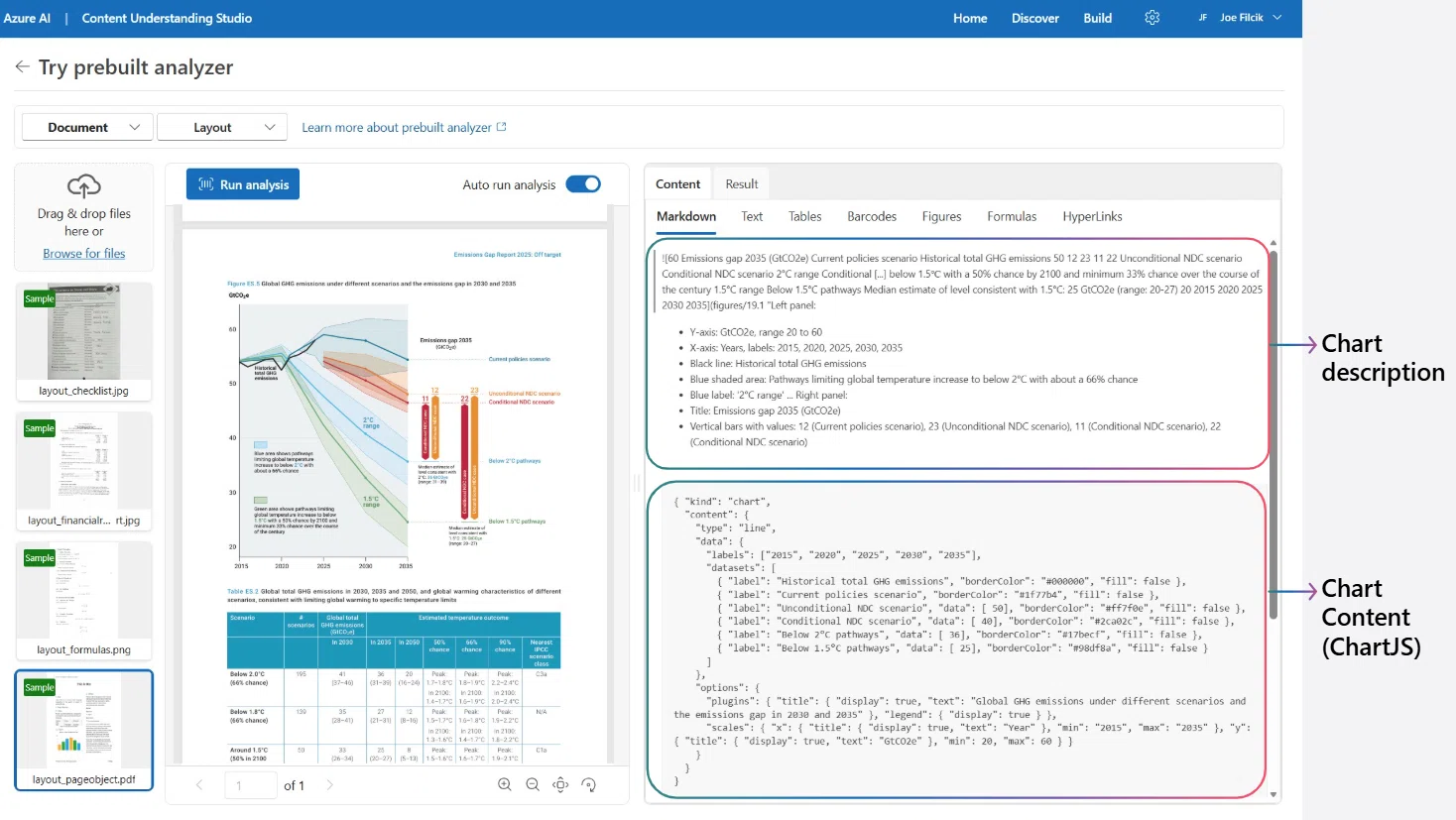Viewport: 1456px width, 820px height.
Task: Click the page number input field
Action: pos(251,785)
